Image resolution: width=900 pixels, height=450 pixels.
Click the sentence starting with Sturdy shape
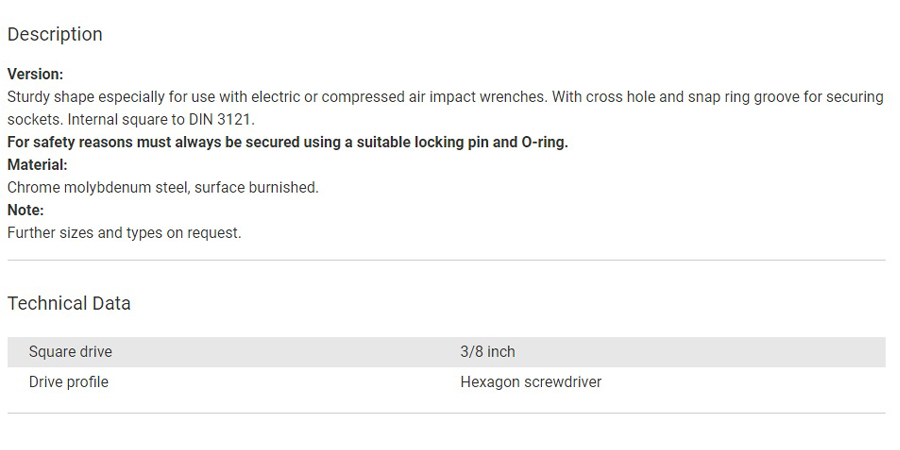278,97
